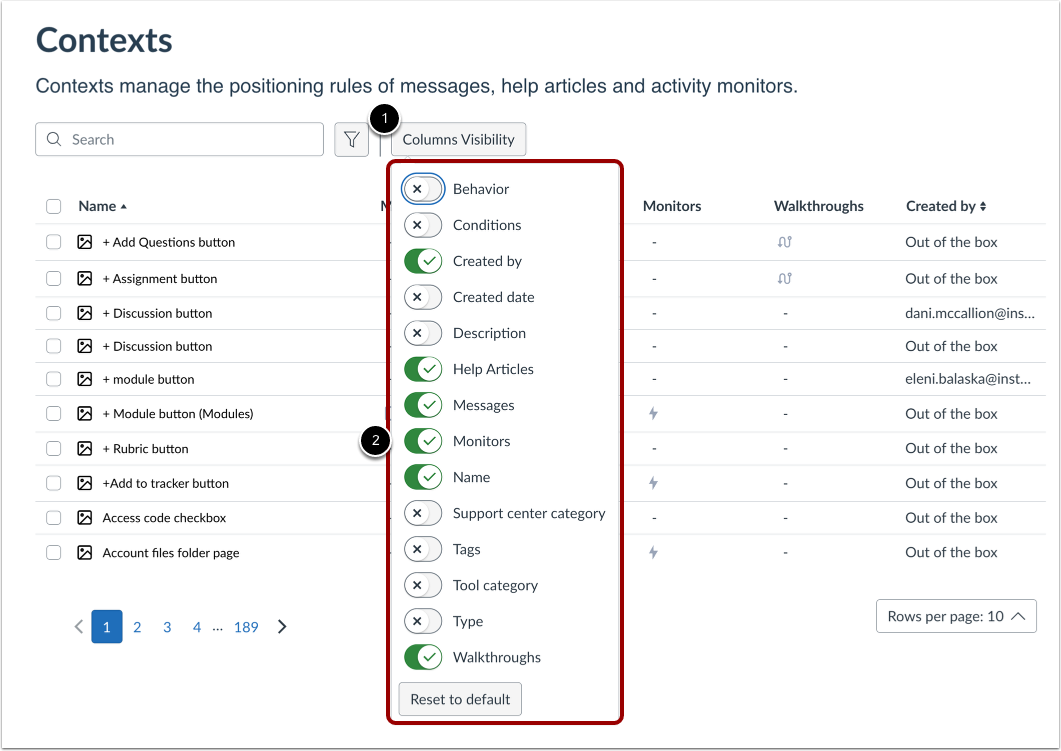Image resolution: width=1061 pixels, height=751 pixels.
Task: Open the Access code checkbox context
Action: tap(164, 518)
